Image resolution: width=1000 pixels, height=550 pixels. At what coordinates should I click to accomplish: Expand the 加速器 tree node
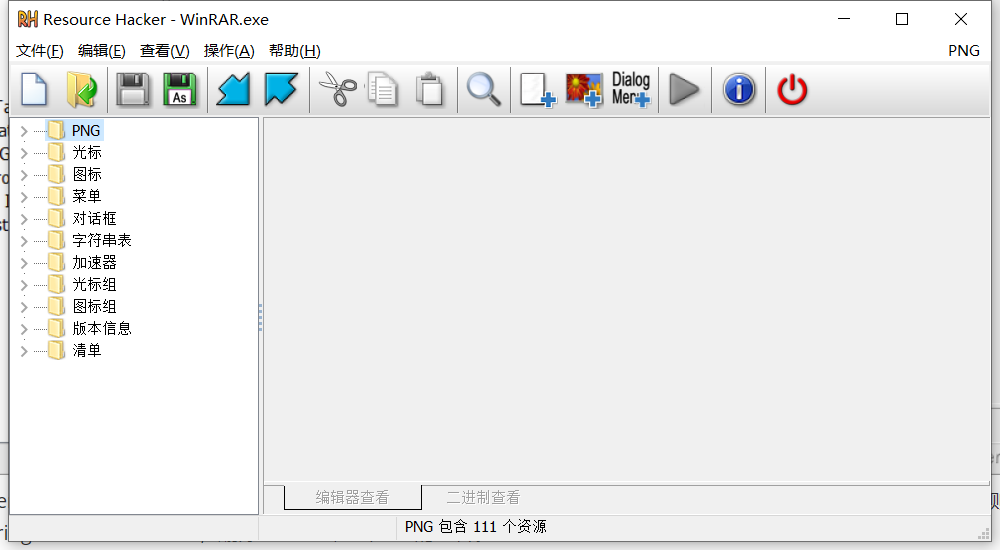click(x=24, y=263)
